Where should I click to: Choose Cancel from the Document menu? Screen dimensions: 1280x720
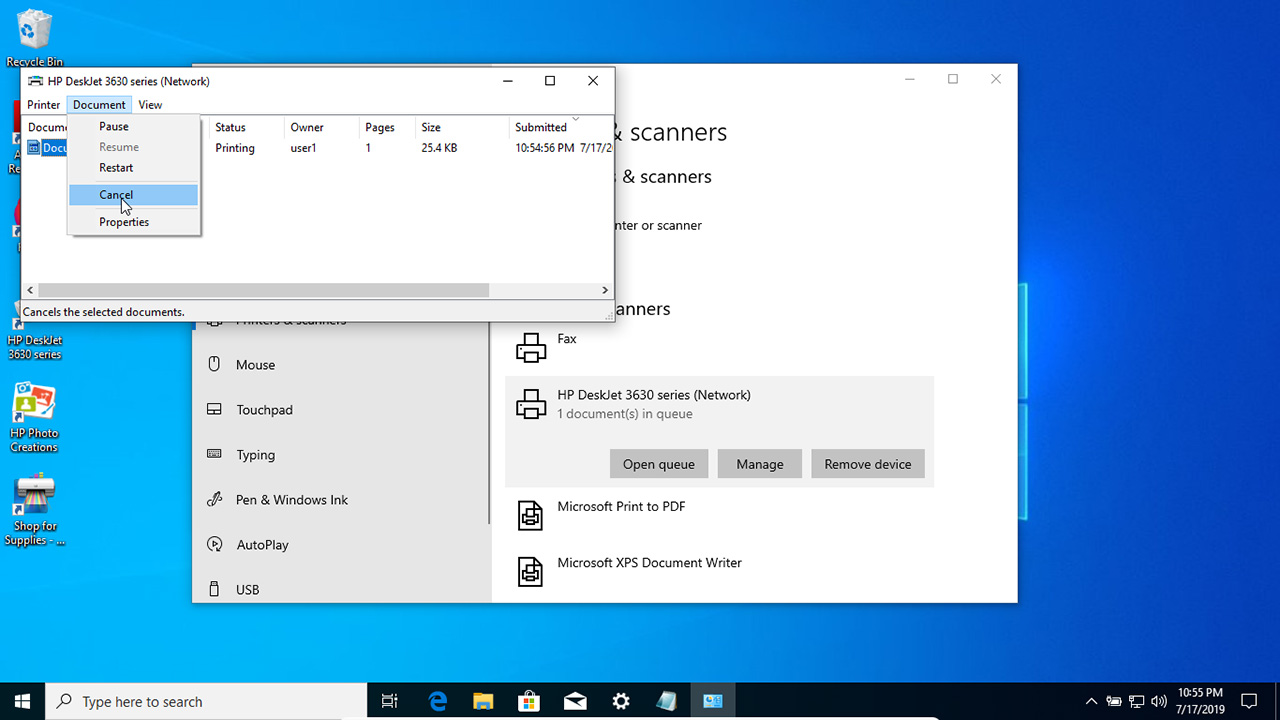coord(134,195)
